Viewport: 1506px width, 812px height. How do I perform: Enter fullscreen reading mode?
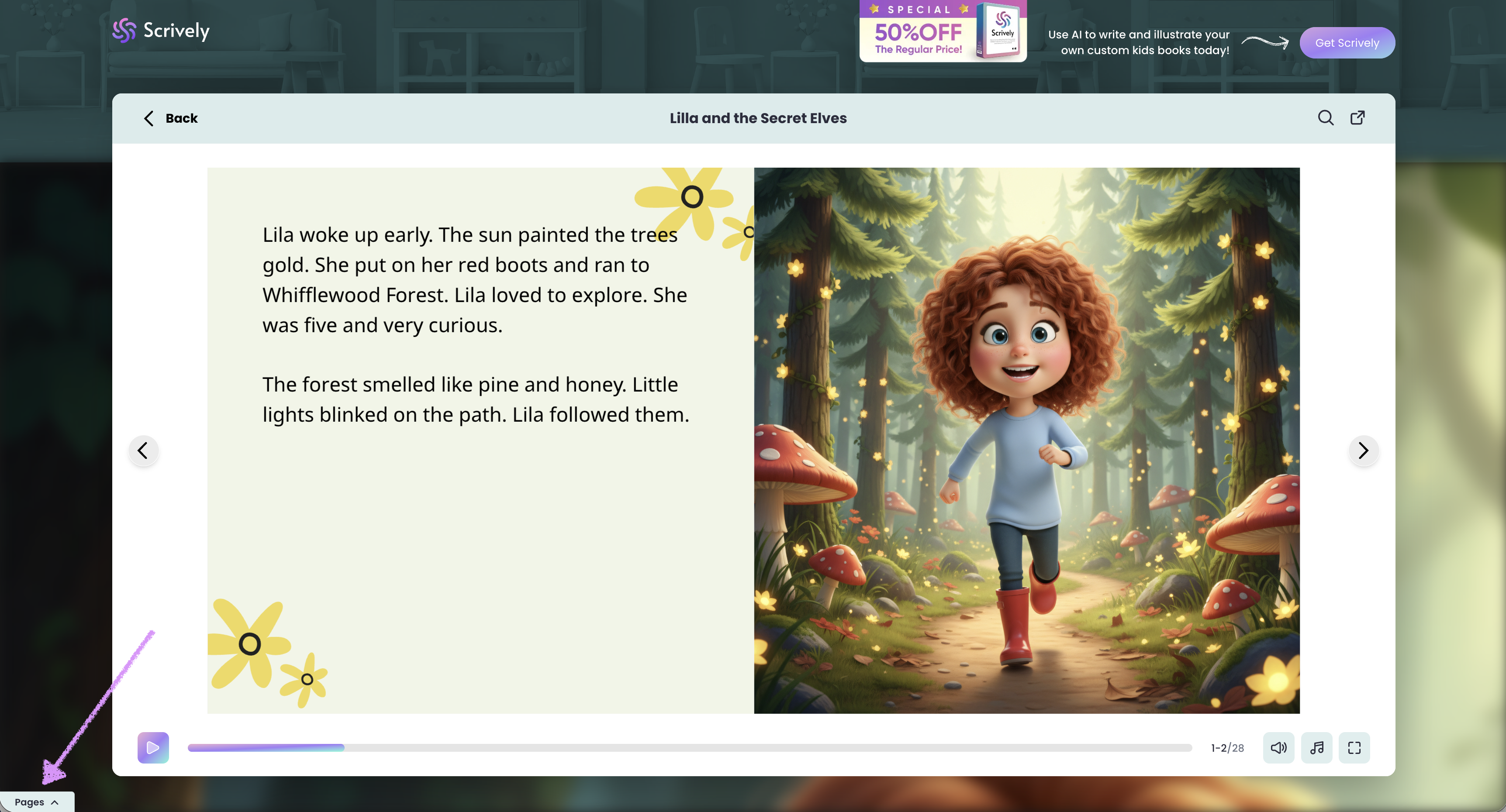(1354, 747)
